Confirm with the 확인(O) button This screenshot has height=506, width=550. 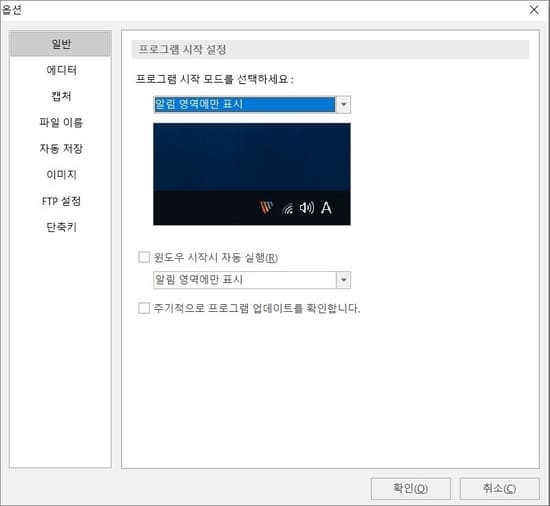point(410,488)
